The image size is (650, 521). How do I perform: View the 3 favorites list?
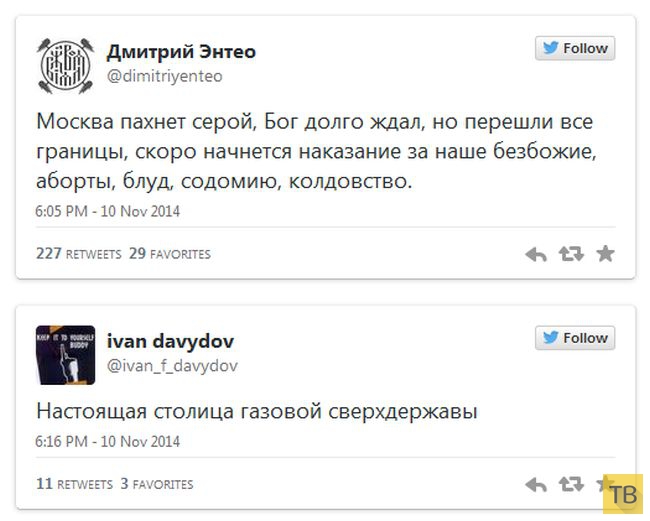point(156,484)
